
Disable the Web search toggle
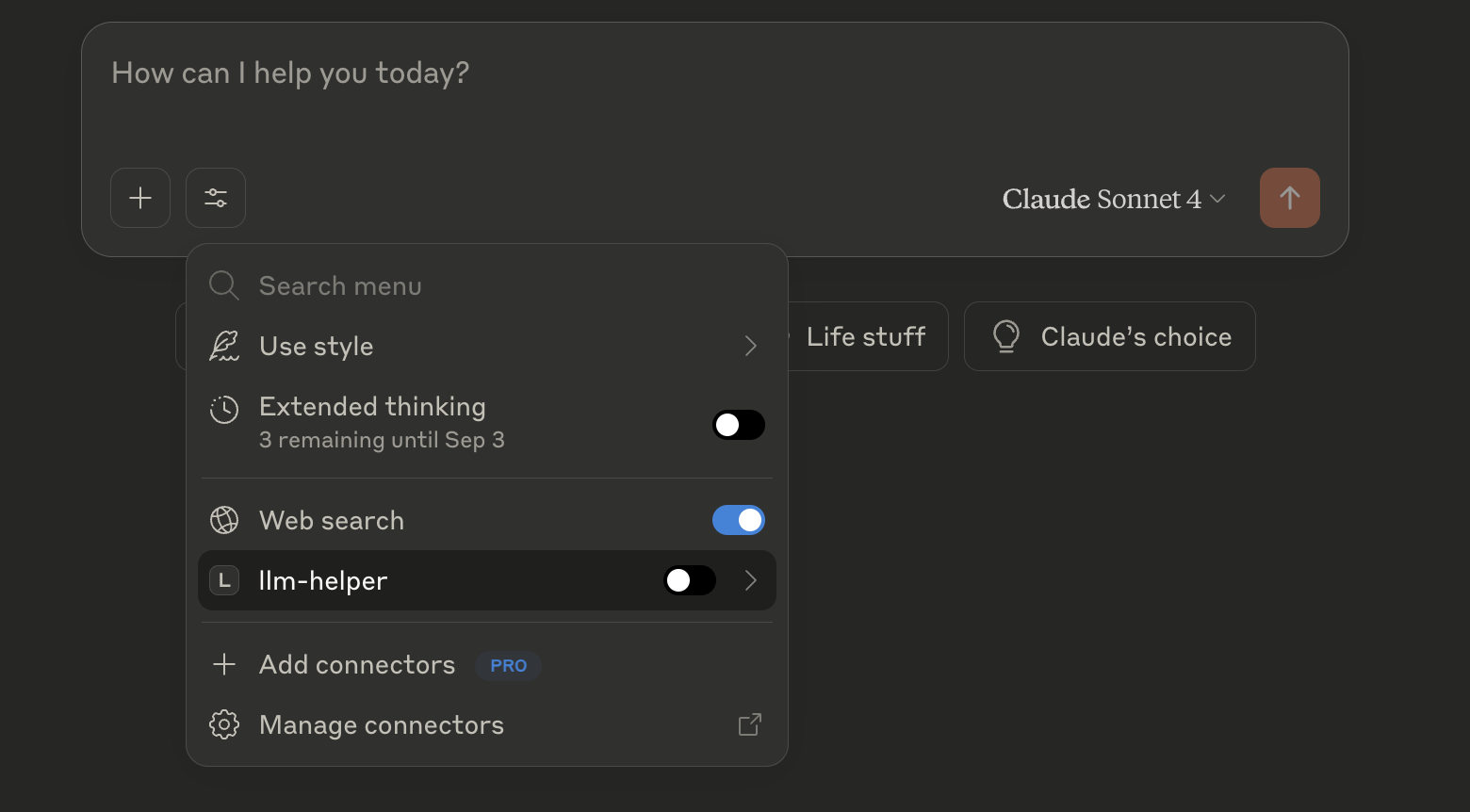pyautogui.click(x=739, y=520)
